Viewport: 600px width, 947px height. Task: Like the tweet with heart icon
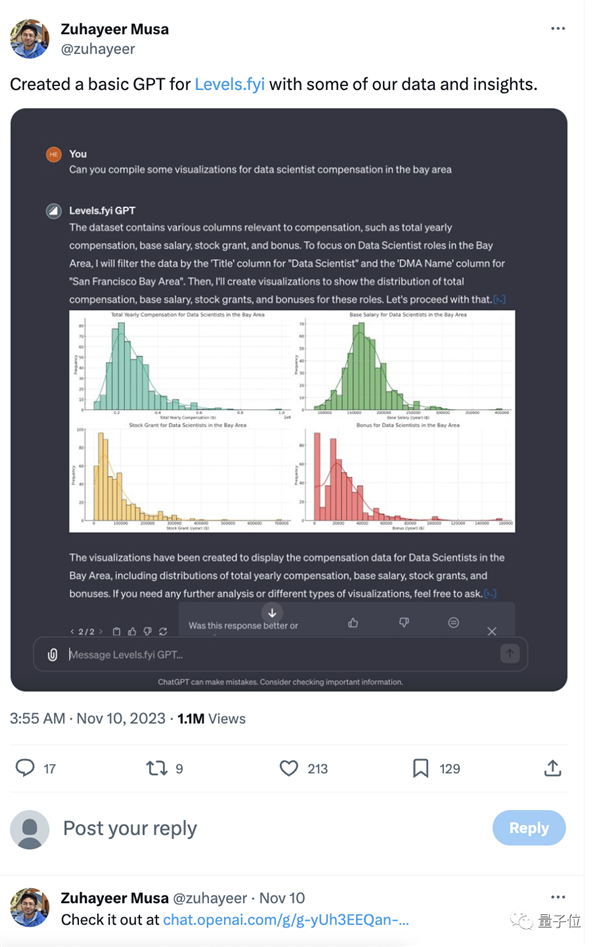(x=289, y=768)
